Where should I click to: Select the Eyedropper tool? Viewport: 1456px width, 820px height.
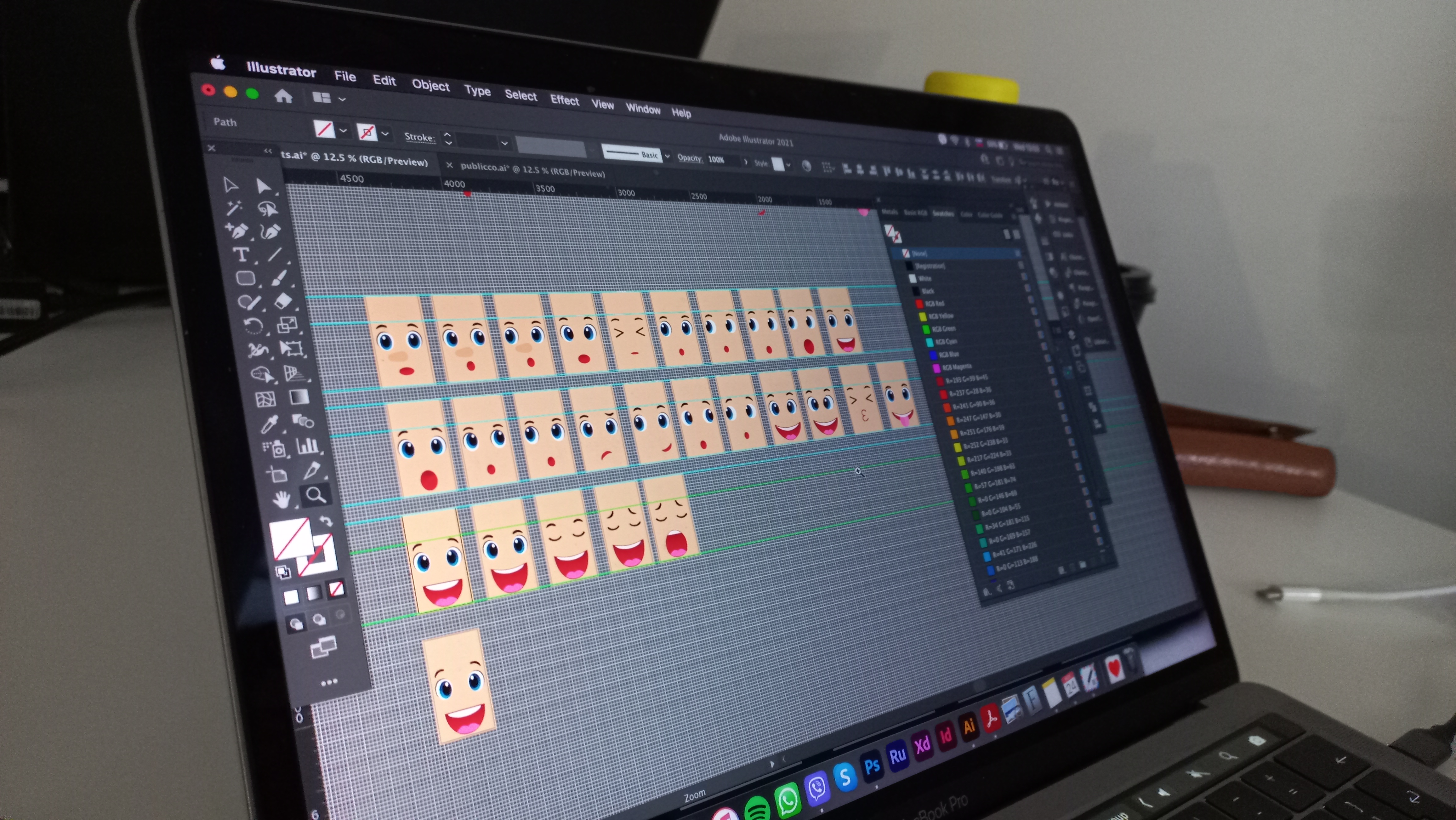pos(270,424)
